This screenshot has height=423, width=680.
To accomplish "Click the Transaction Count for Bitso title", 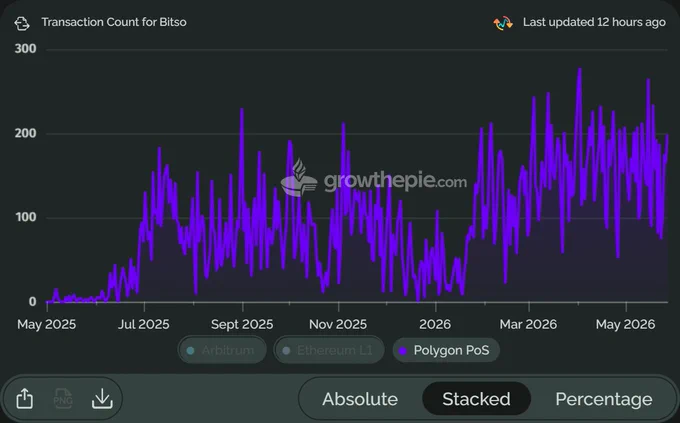I will pyautogui.click(x=114, y=22).
